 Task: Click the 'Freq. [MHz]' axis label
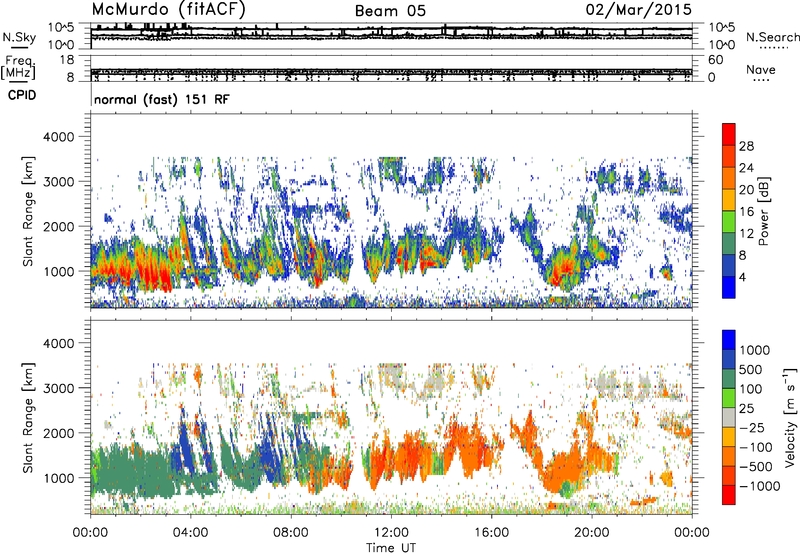[x=18, y=67]
